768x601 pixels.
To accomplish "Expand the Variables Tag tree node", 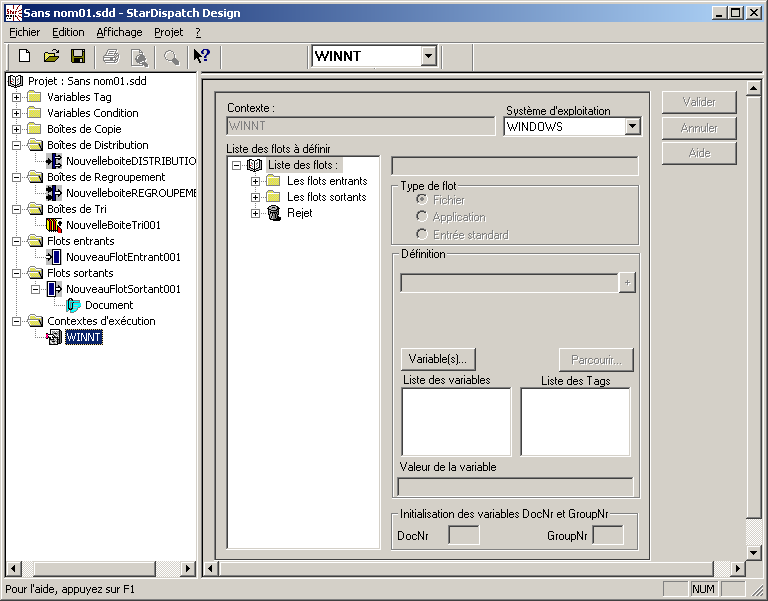I will point(16,98).
